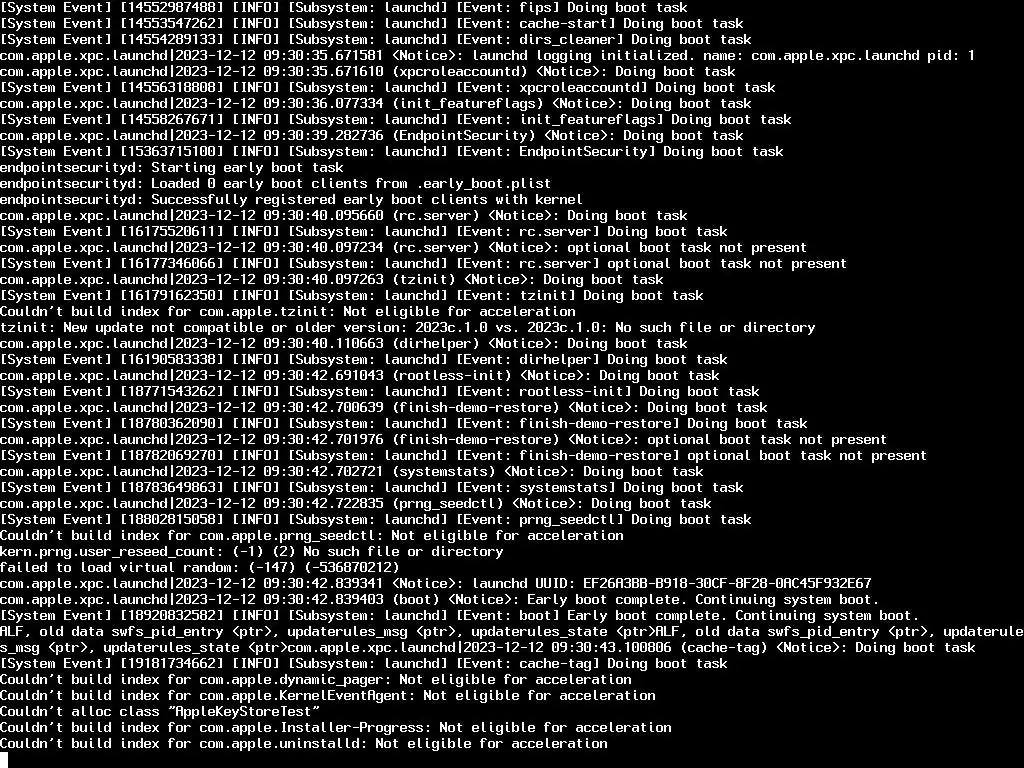Screen dimensions: 1024x768
Task: Click the com.apple.dynamic_pager not eligible line
Action: coord(315,680)
